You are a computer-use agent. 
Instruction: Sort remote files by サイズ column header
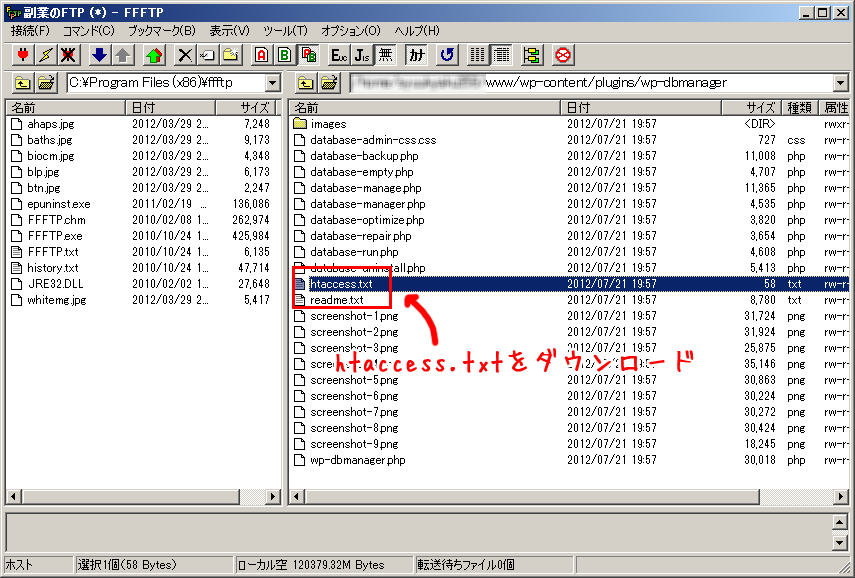[x=760, y=107]
